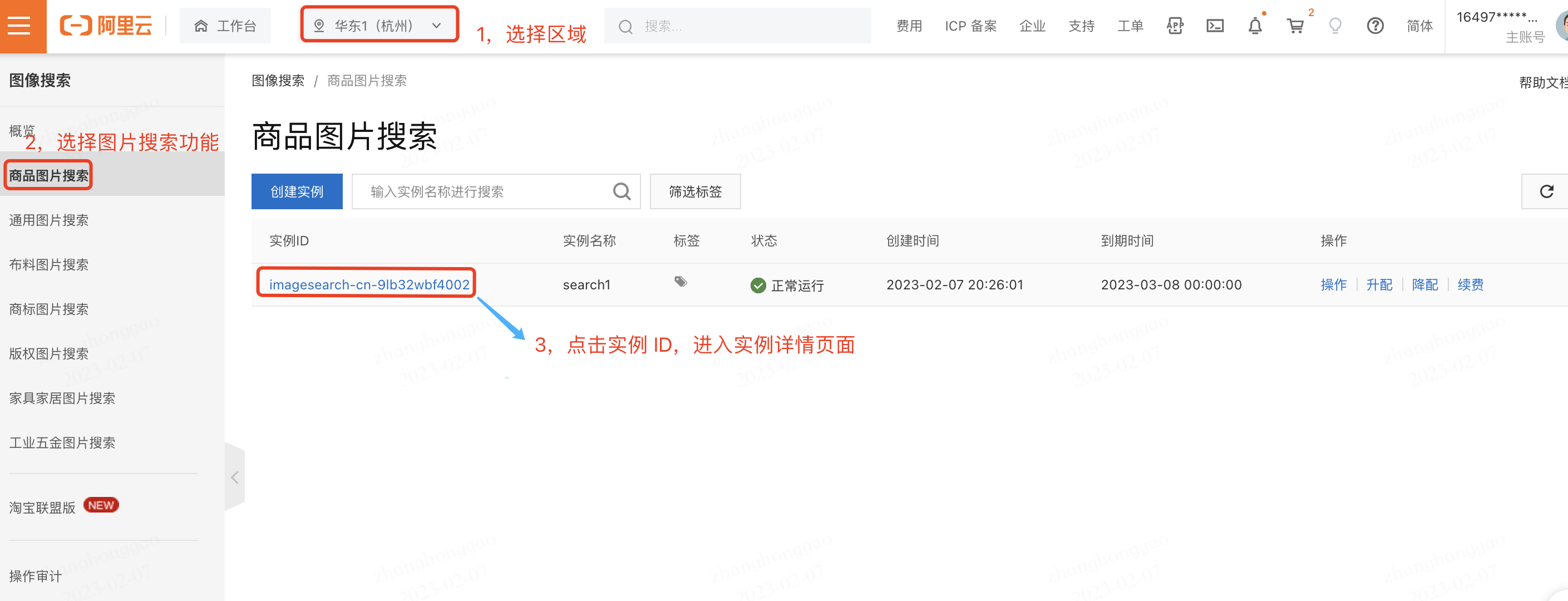Click the magnifier in instance search box
This screenshot has height=601, width=1568.
pos(622,192)
